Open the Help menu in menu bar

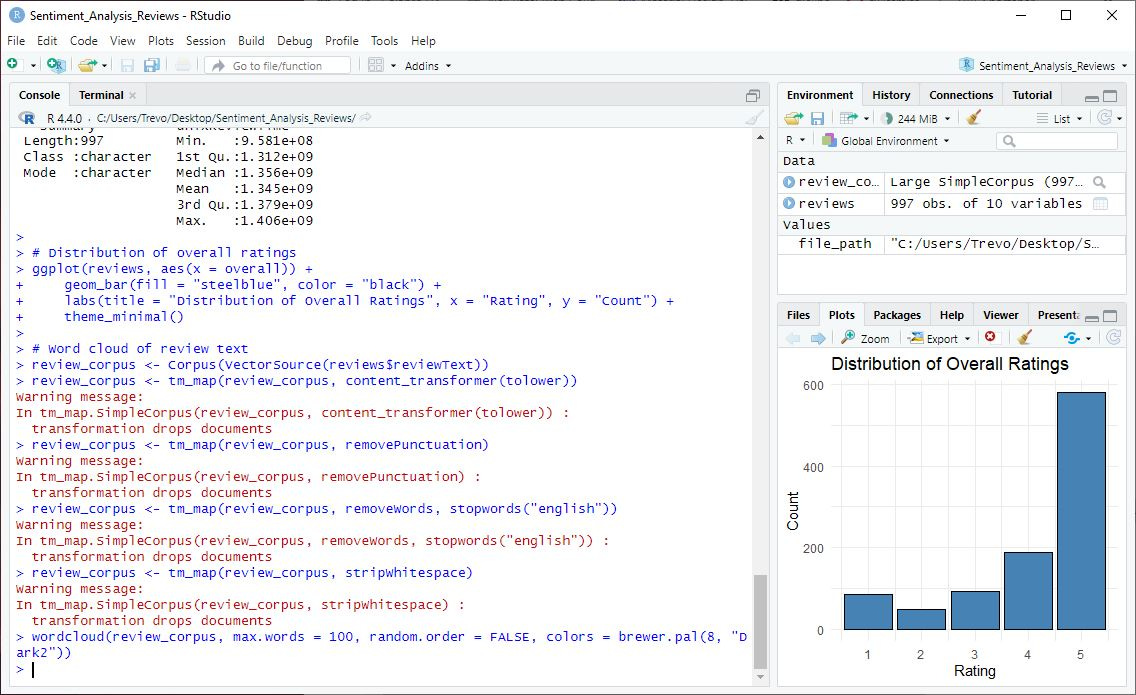pyautogui.click(x=423, y=41)
